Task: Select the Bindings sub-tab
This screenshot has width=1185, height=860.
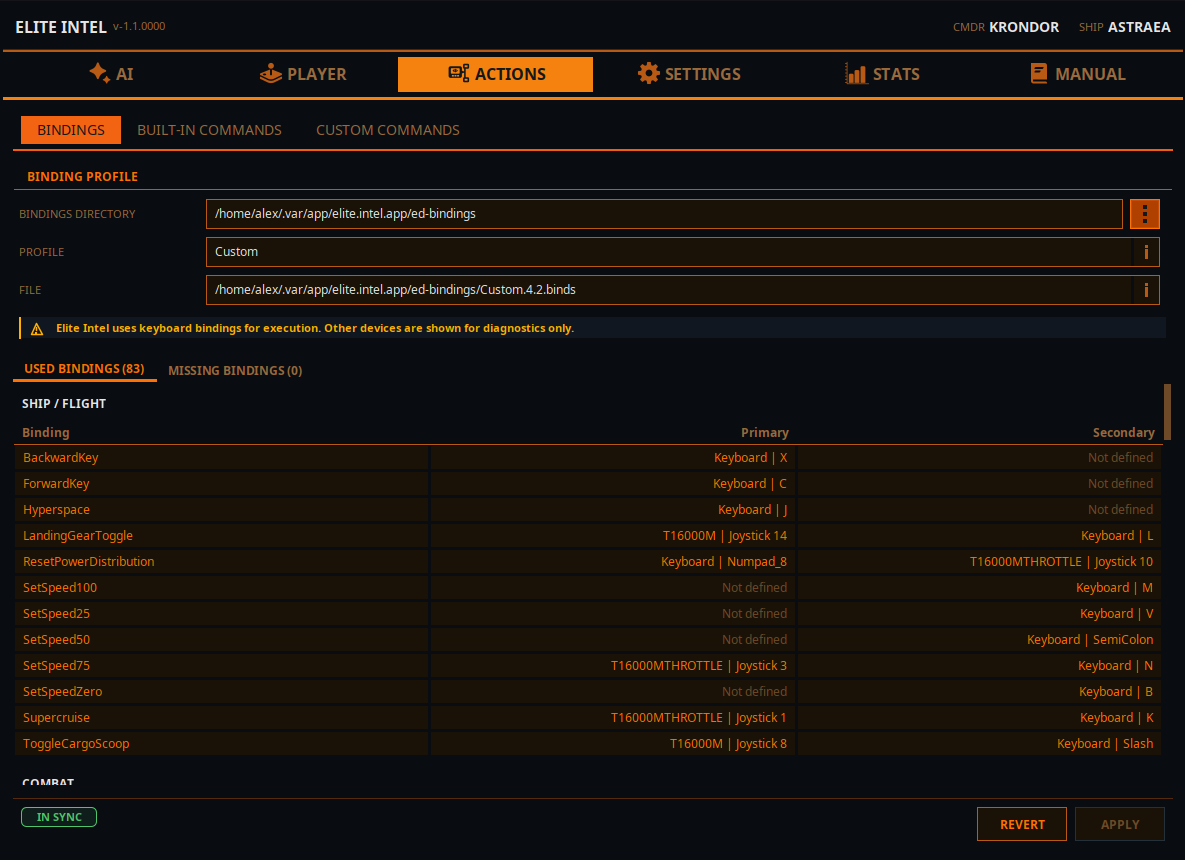Action: pos(71,130)
